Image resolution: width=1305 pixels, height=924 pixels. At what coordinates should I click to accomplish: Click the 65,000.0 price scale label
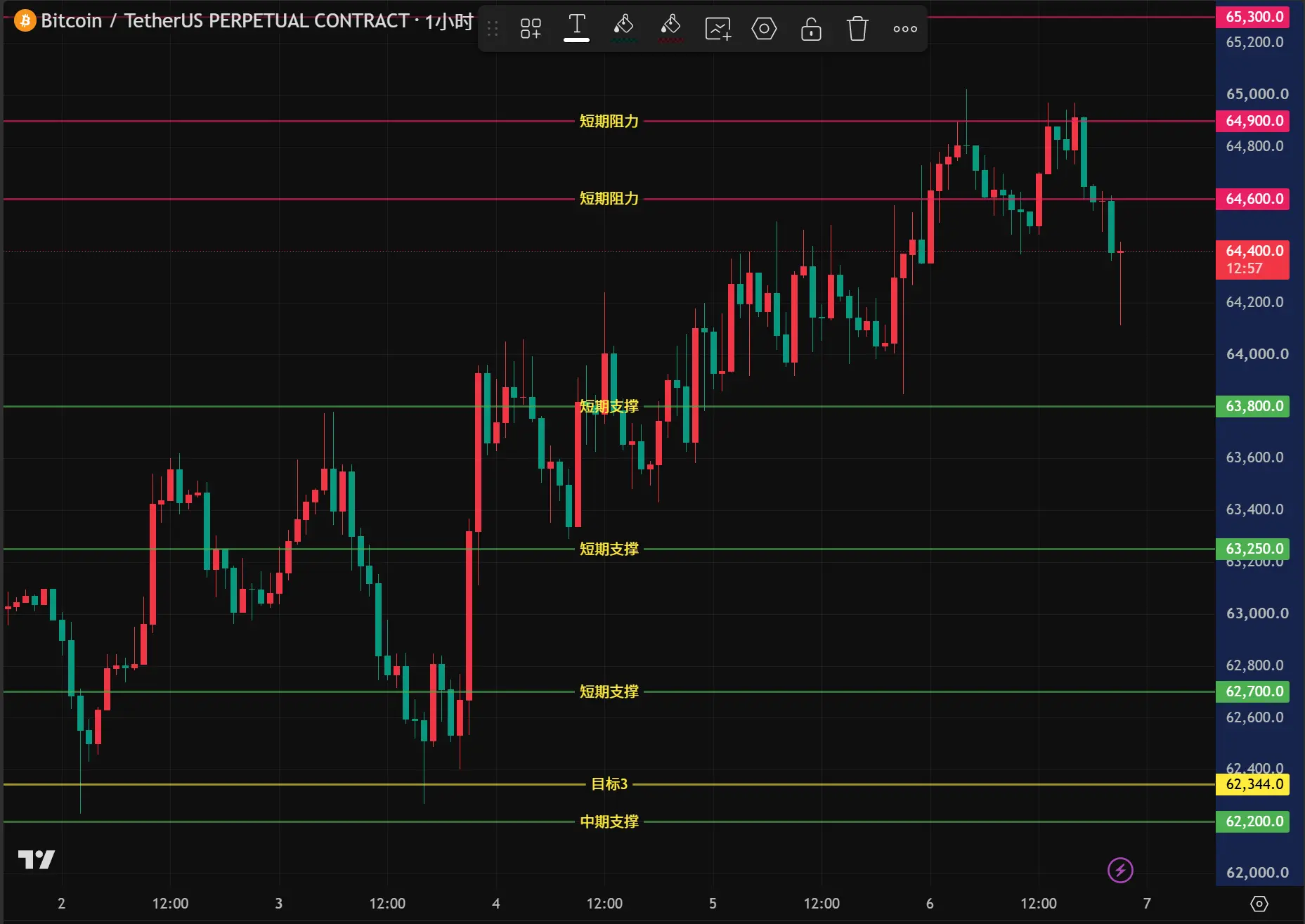pyautogui.click(x=1257, y=94)
